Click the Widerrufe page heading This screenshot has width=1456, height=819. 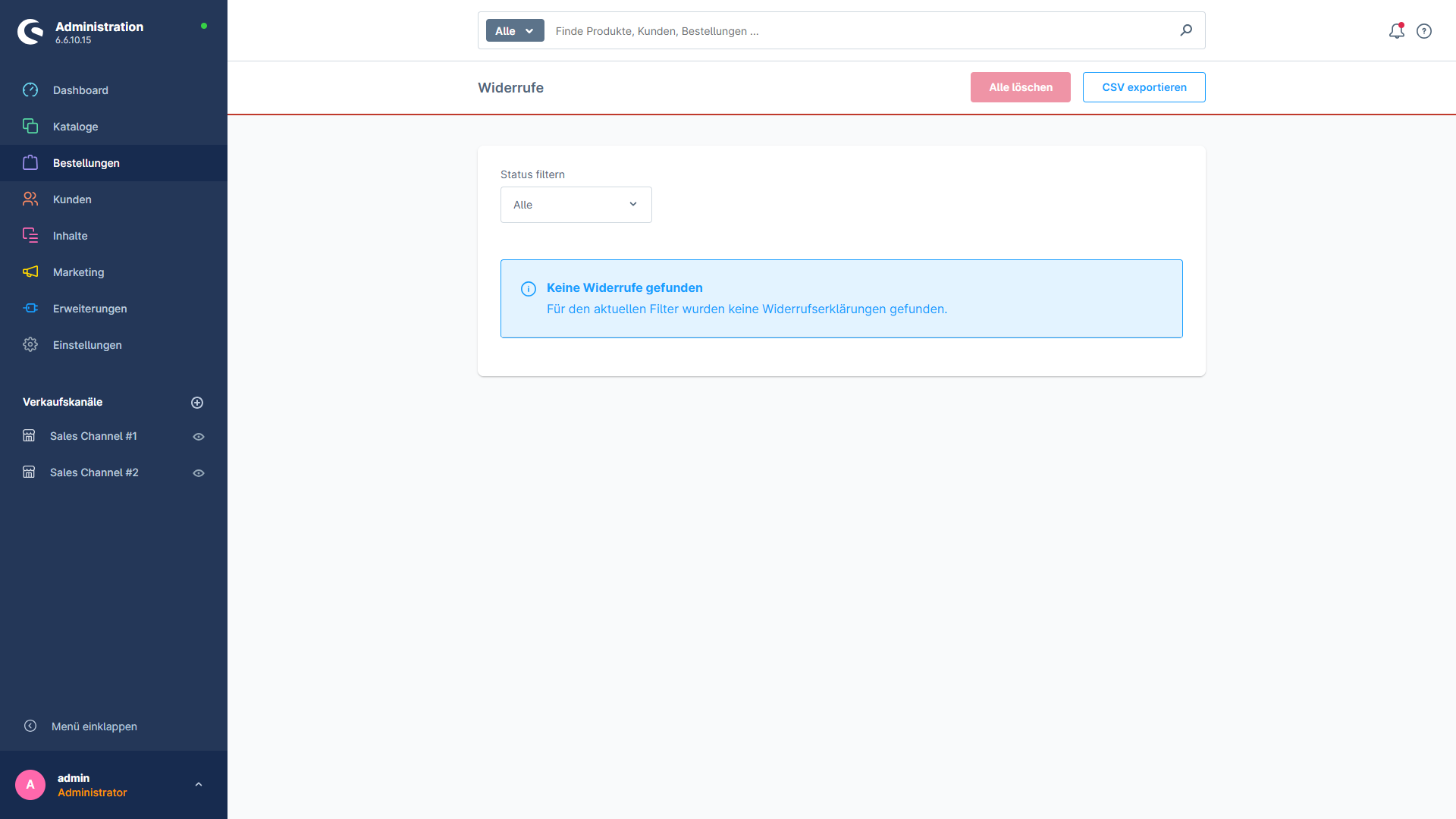[510, 88]
